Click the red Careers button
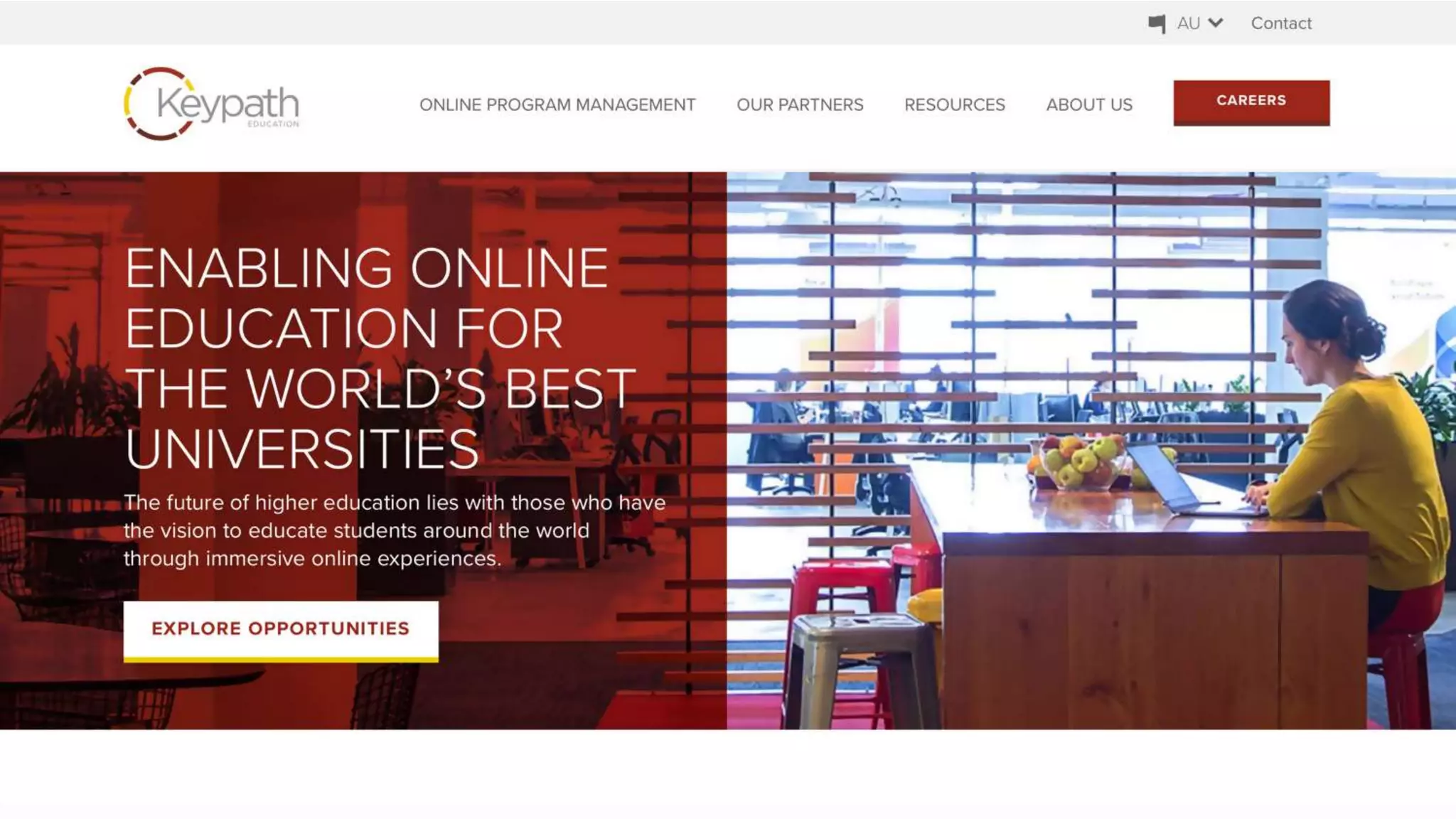Image resolution: width=1456 pixels, height=819 pixels. pyautogui.click(x=1251, y=103)
